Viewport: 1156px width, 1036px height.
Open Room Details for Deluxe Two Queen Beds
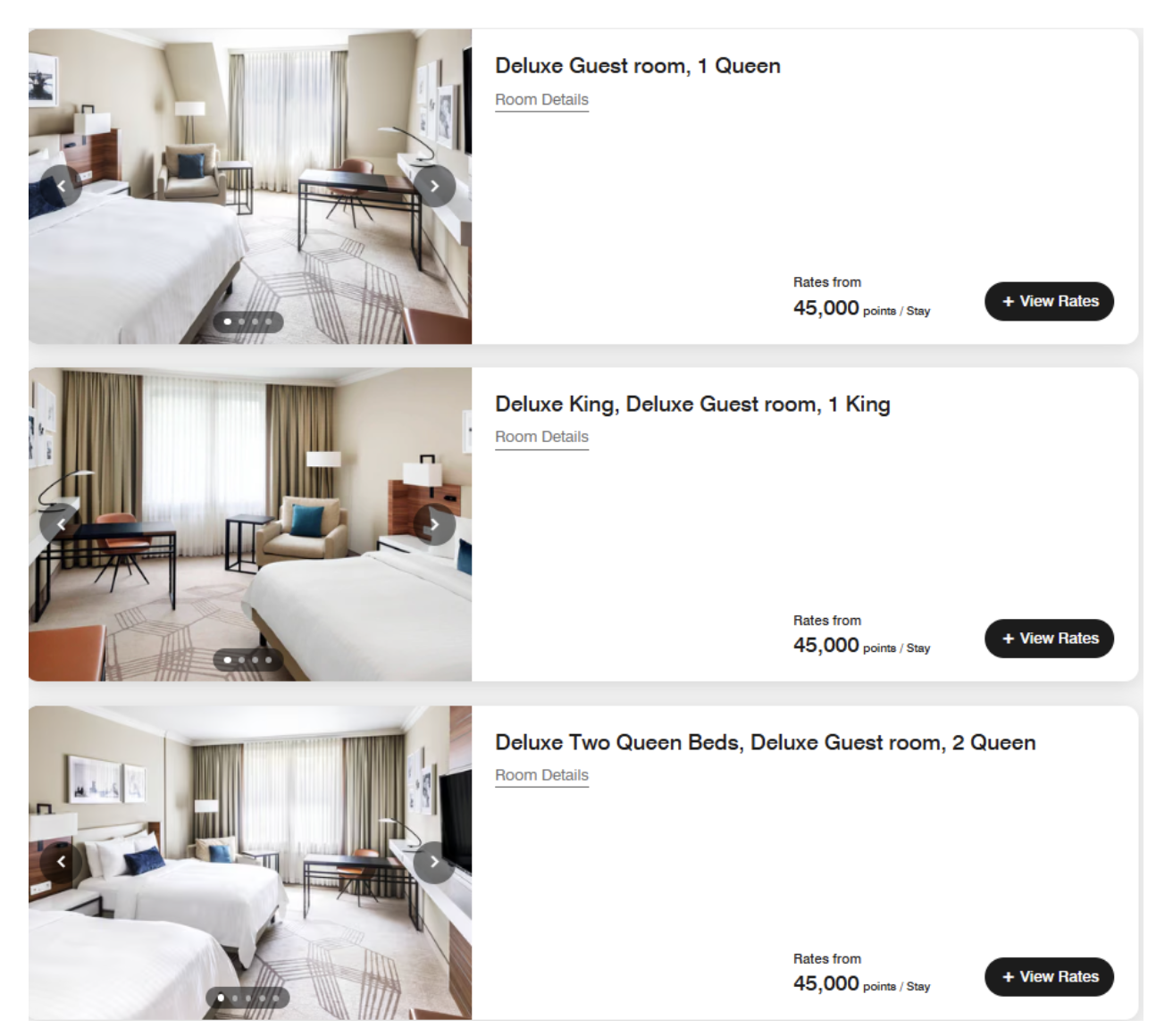(x=541, y=775)
